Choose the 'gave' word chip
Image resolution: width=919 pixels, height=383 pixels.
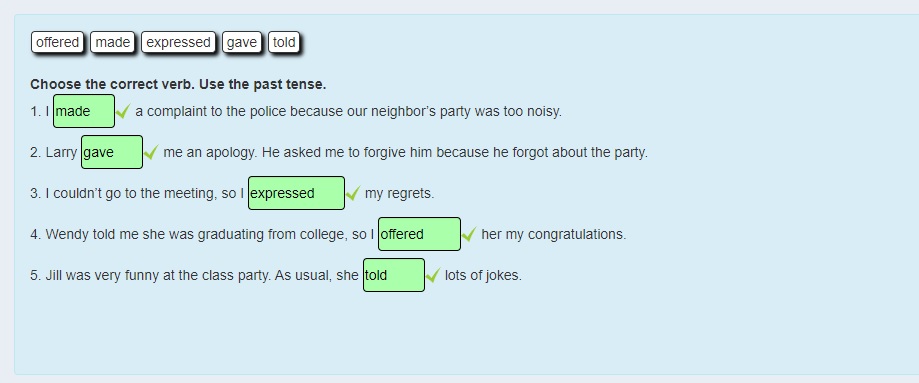click(x=241, y=42)
